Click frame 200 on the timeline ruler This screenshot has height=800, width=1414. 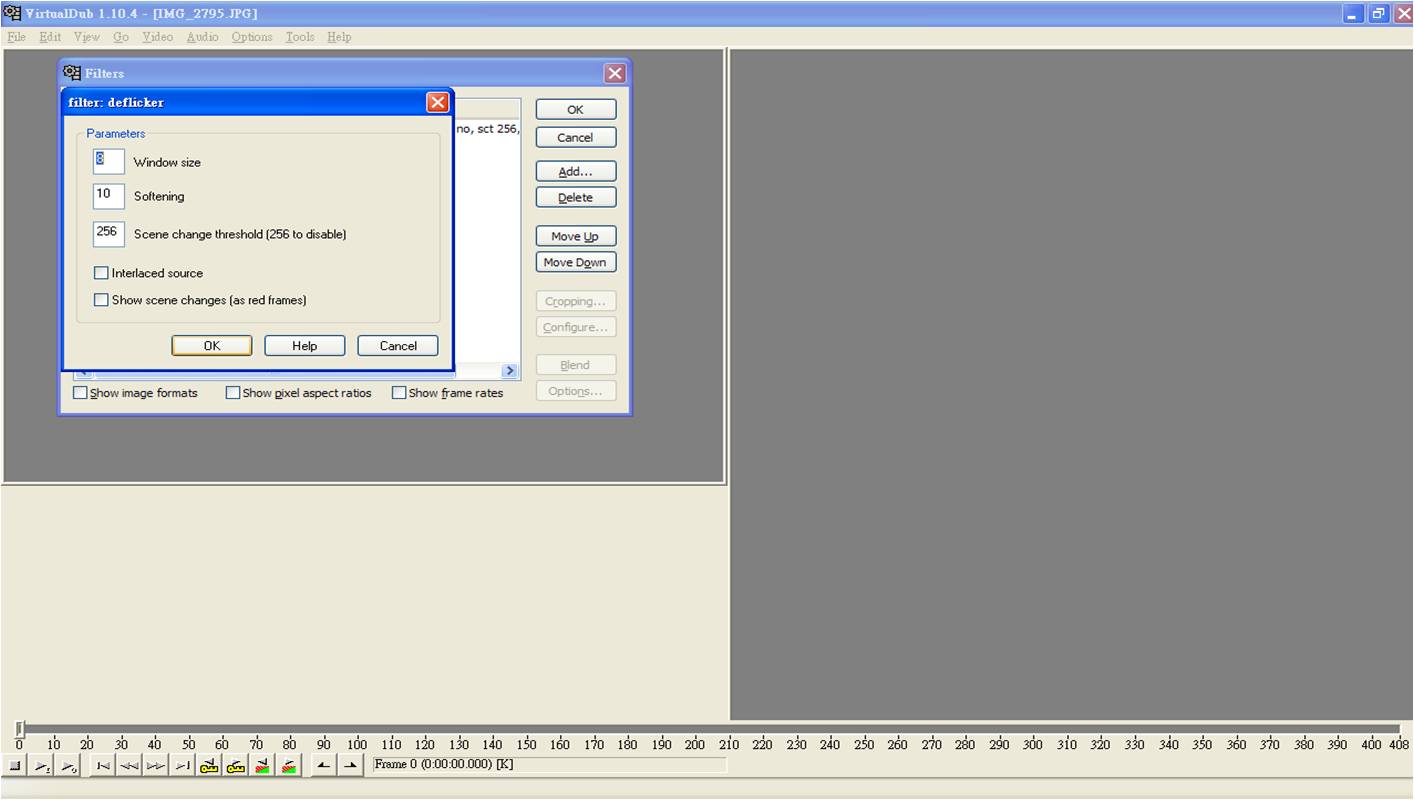coord(695,744)
